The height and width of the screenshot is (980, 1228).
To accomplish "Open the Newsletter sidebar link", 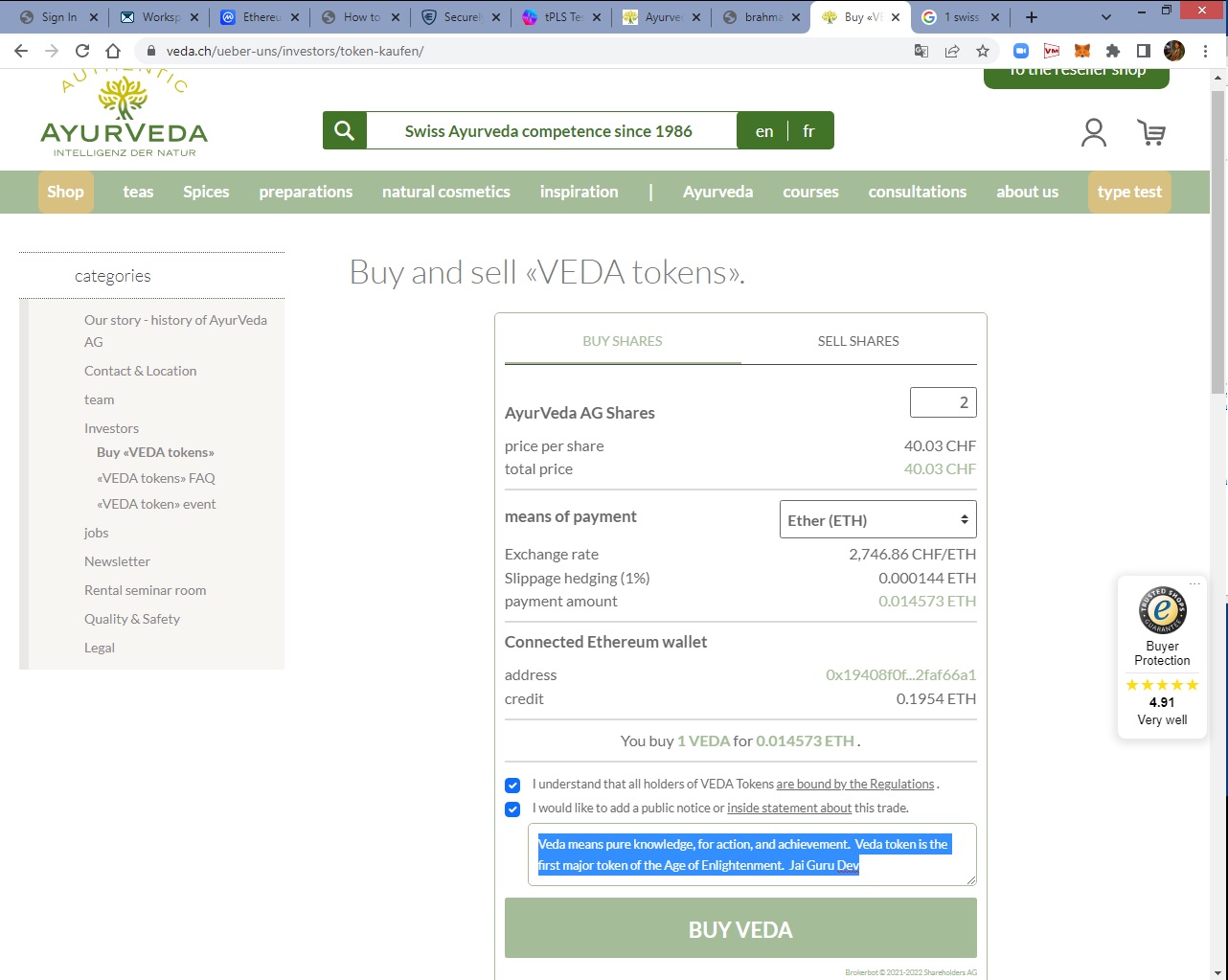I will [x=117, y=561].
